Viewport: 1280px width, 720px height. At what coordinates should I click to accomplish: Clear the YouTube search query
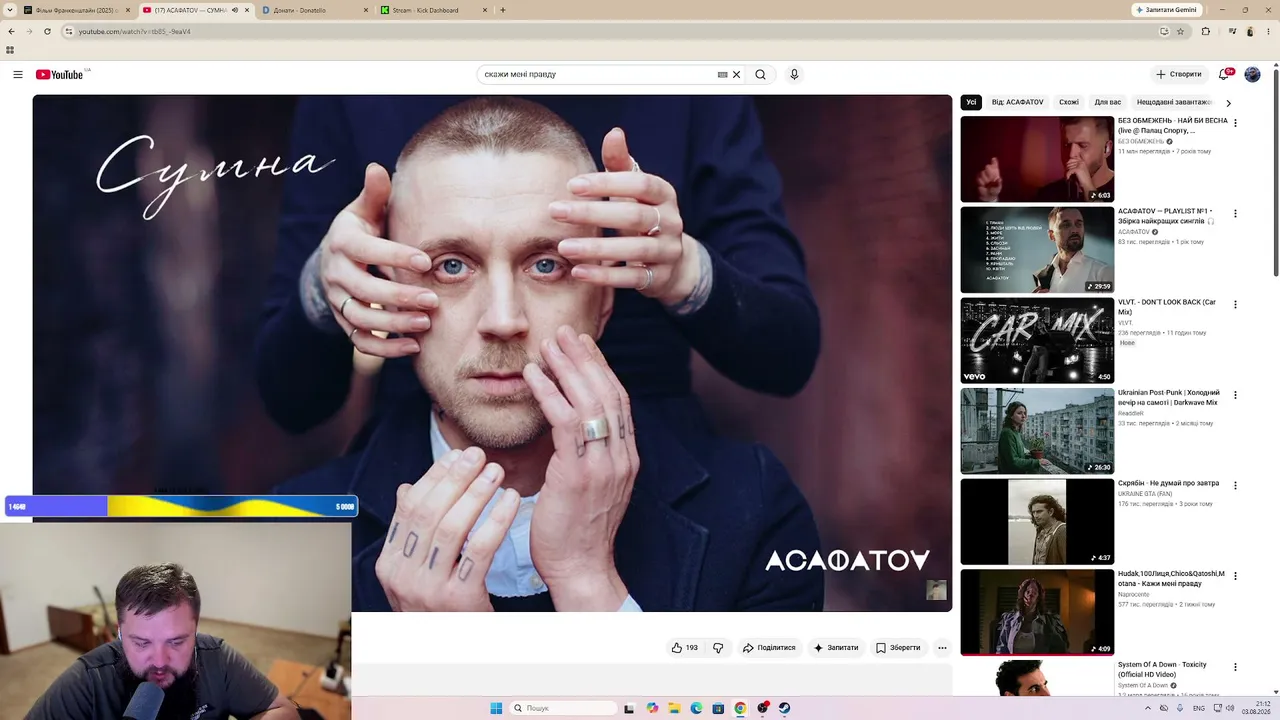tap(737, 74)
